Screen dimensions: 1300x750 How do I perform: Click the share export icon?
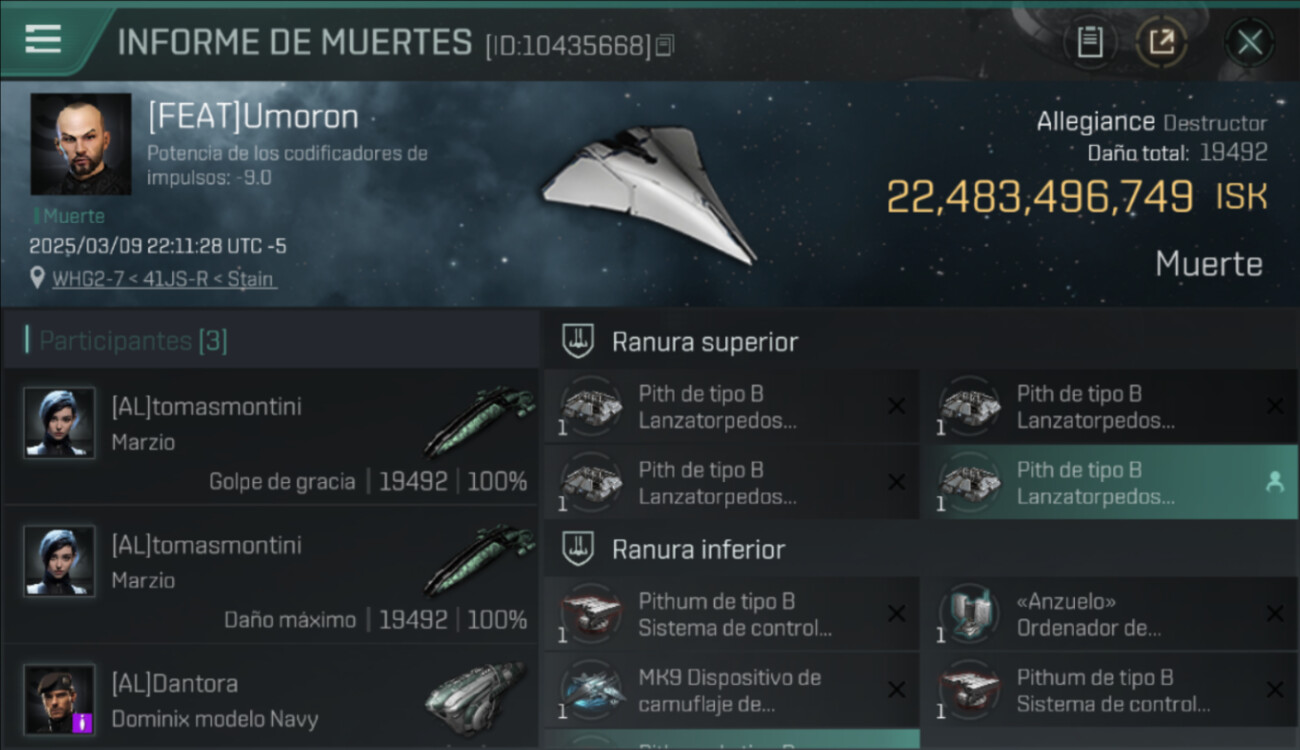tap(1161, 42)
